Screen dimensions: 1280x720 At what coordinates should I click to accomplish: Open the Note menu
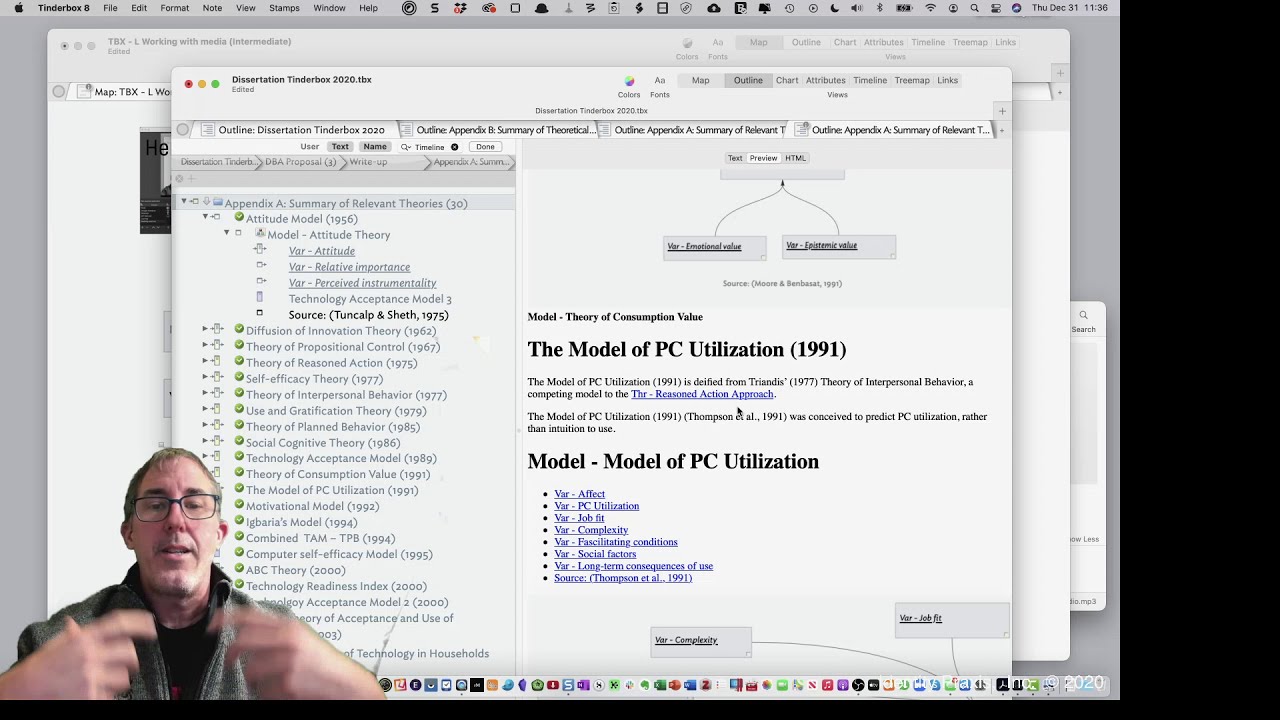click(x=212, y=8)
